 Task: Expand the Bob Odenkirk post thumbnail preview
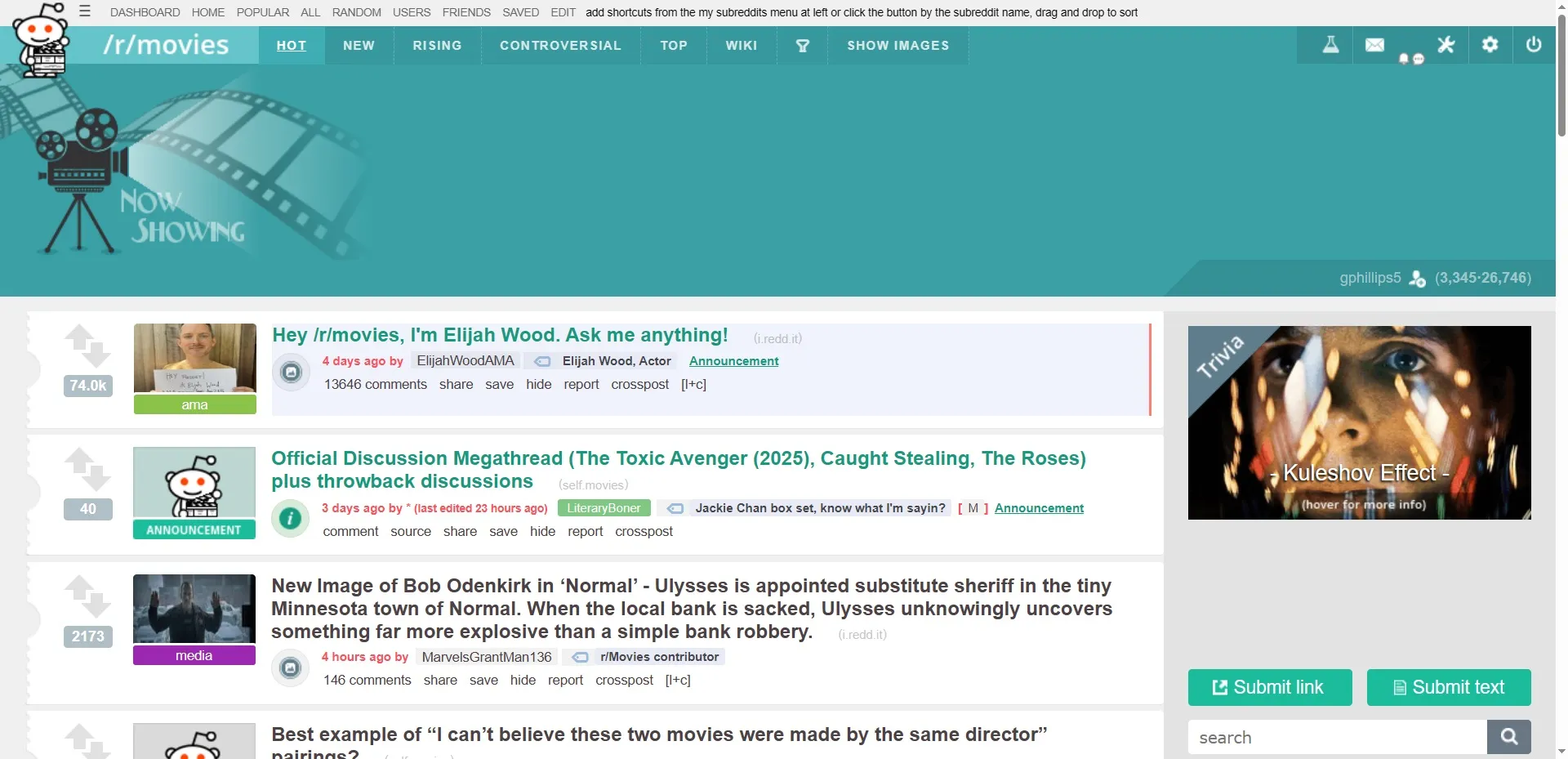point(290,667)
